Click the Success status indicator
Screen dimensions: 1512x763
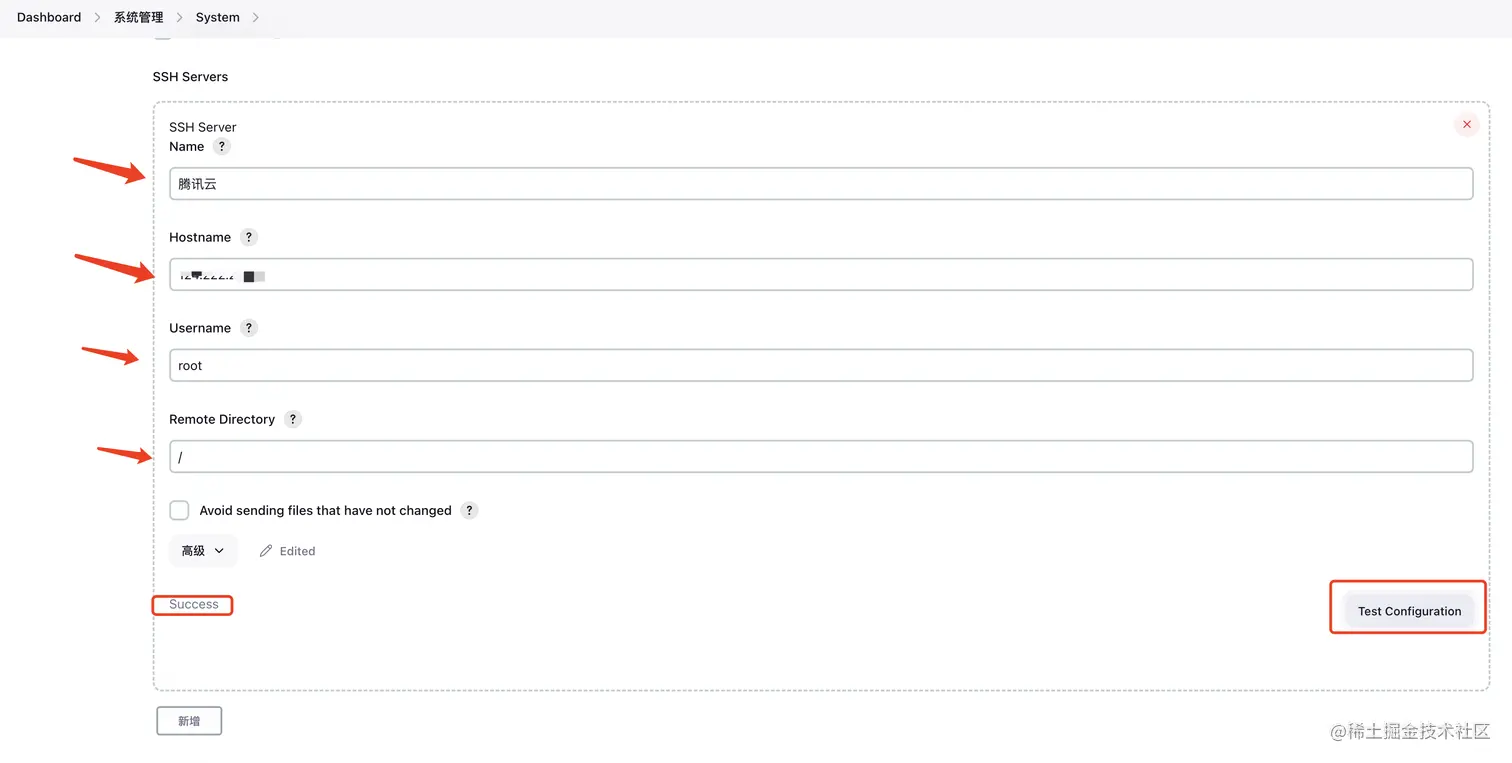(x=192, y=604)
